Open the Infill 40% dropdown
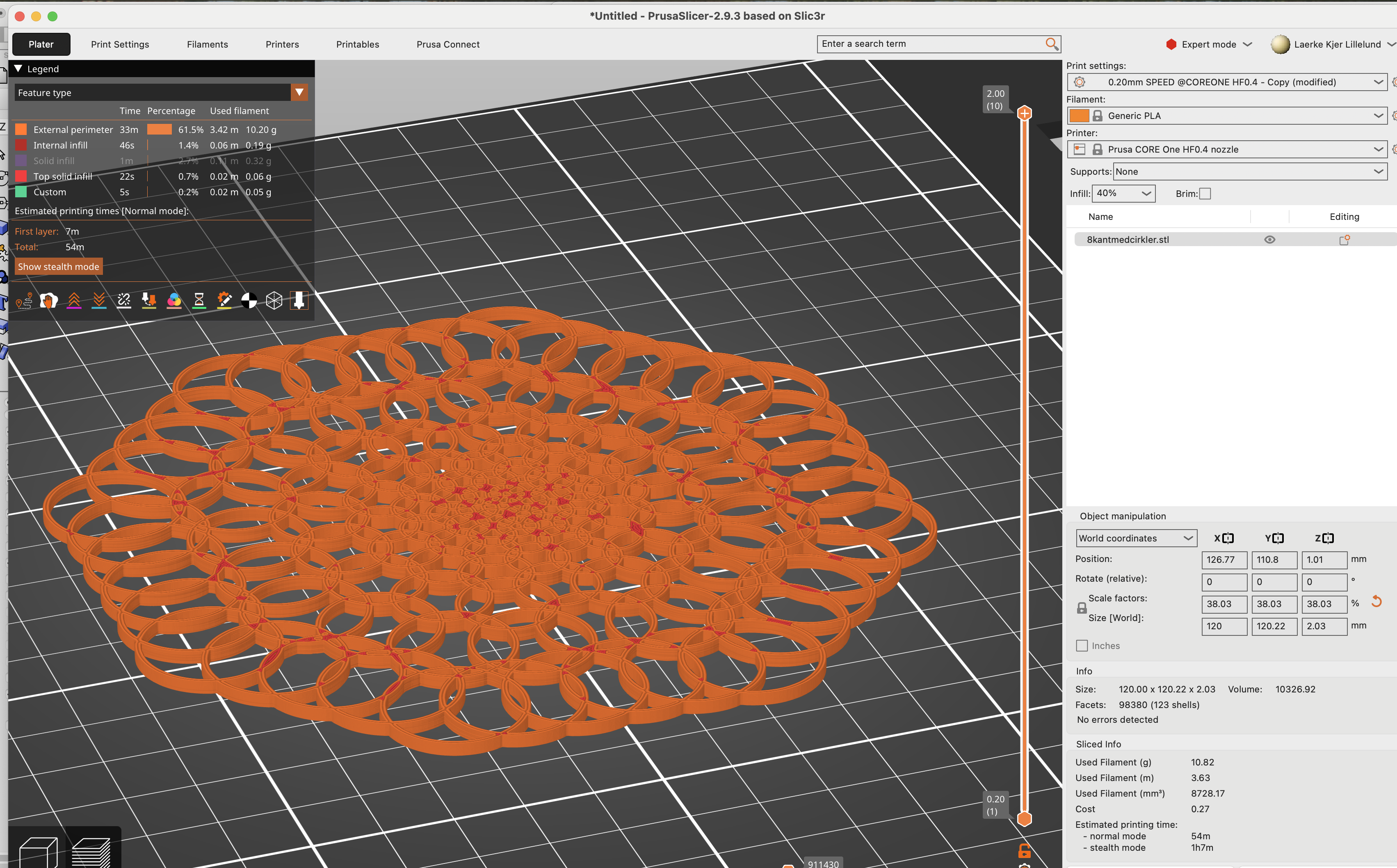1397x868 pixels. (1123, 194)
